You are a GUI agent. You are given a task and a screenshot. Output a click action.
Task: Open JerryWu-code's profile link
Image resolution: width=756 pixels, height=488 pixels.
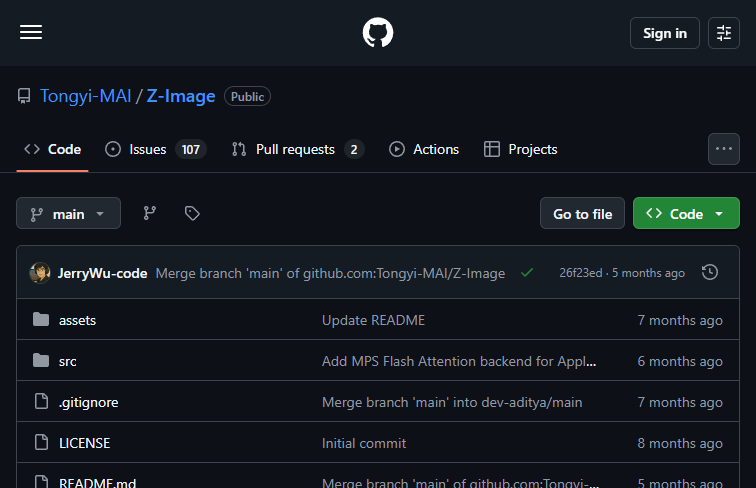[102, 273]
